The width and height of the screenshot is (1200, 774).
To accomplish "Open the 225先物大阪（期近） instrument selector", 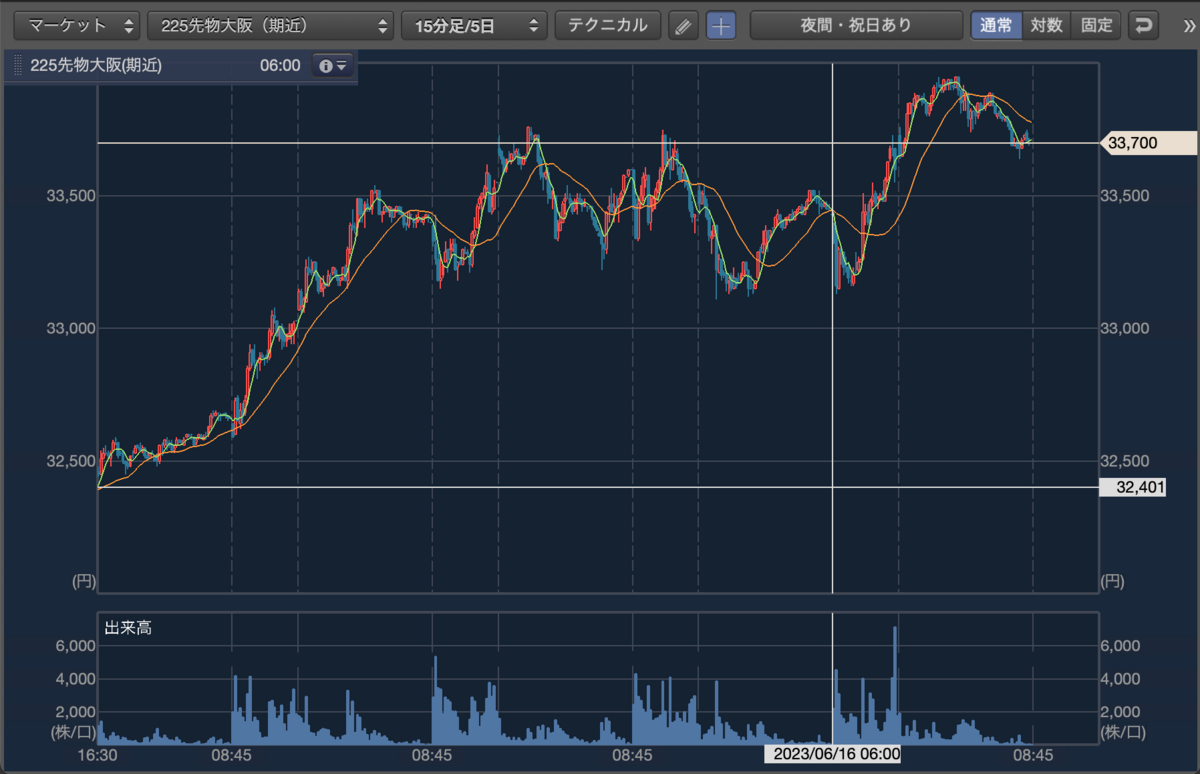I will click(271, 25).
